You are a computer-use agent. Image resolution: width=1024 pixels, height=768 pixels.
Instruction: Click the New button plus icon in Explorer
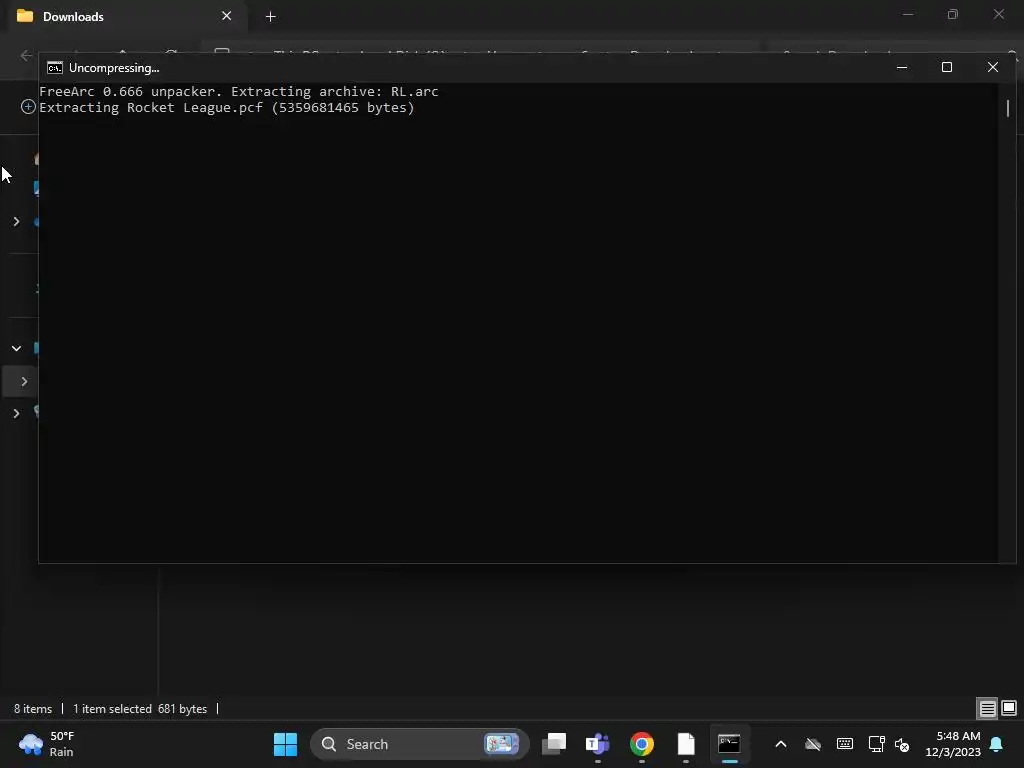pyautogui.click(x=28, y=106)
